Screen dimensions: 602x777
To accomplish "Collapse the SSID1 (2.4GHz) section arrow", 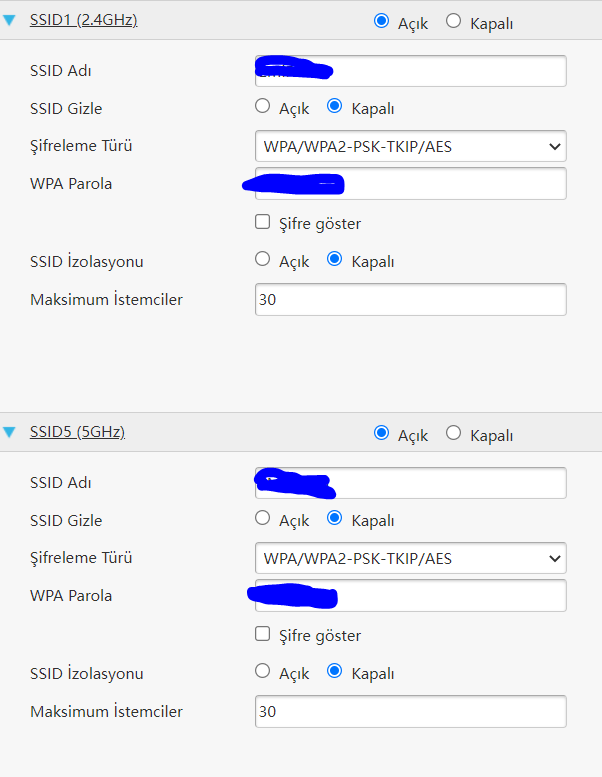I will tap(10, 20).
